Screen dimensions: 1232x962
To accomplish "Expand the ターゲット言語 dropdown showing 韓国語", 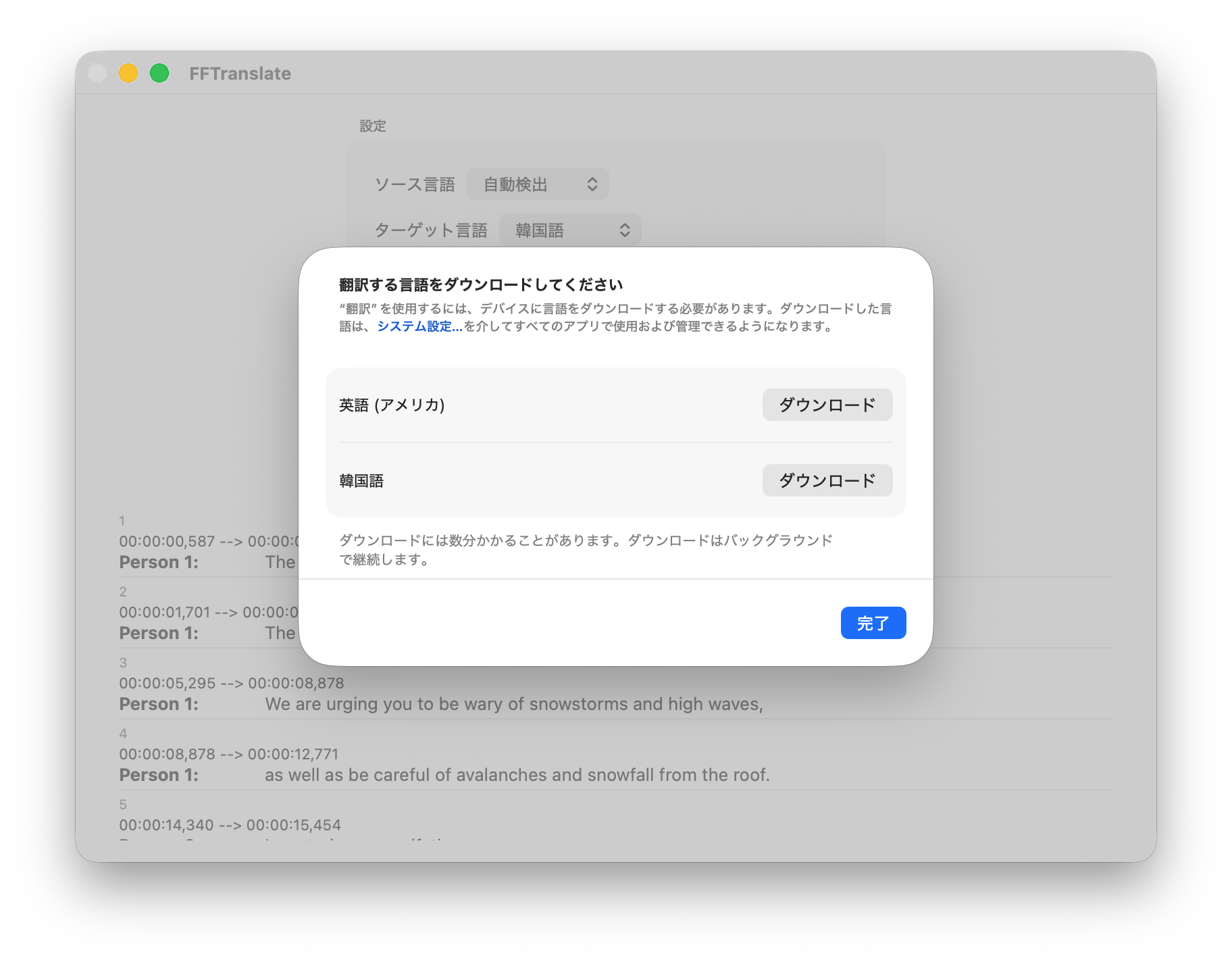I will click(x=570, y=230).
